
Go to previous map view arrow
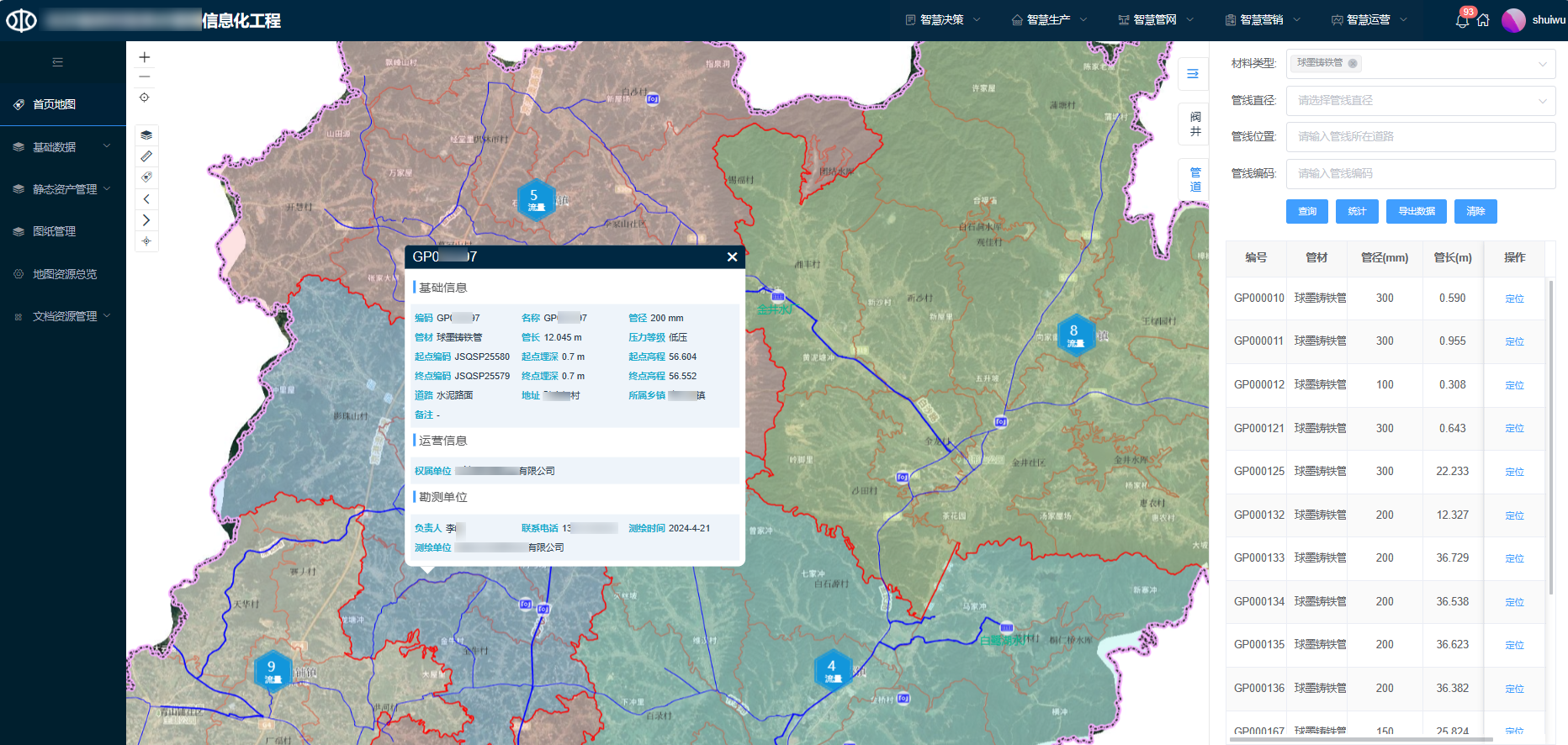146,199
